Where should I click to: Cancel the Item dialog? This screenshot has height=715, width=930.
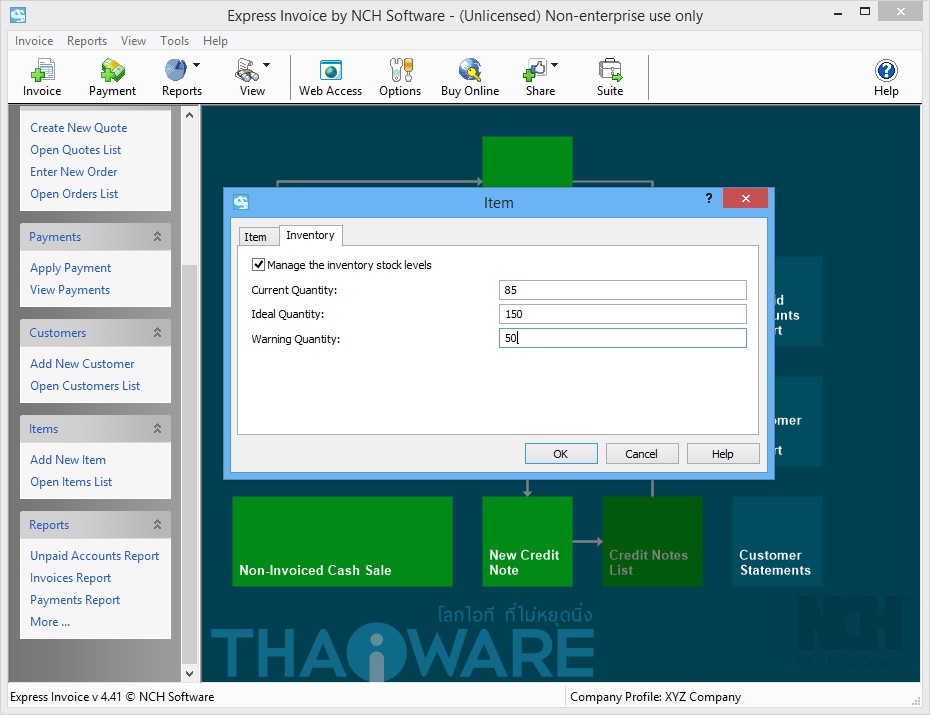[641, 454]
